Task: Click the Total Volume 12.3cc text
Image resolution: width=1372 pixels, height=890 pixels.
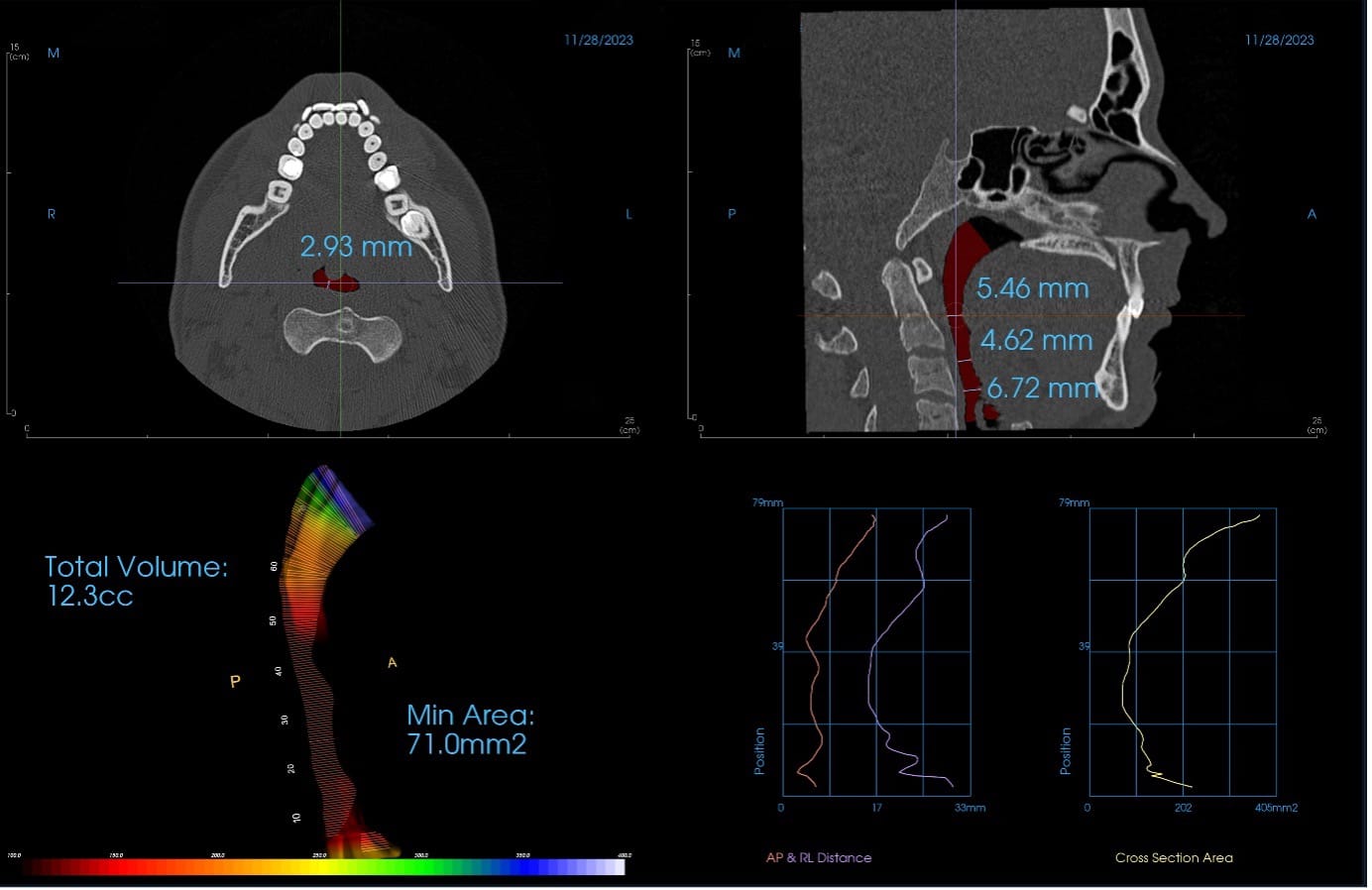Action: (136, 580)
